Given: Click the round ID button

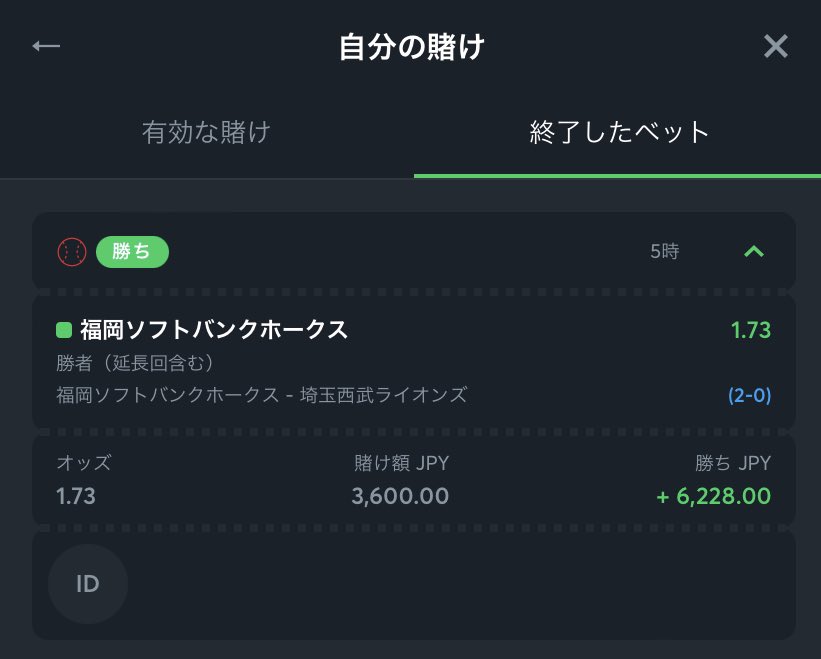Looking at the screenshot, I should pos(88,584).
